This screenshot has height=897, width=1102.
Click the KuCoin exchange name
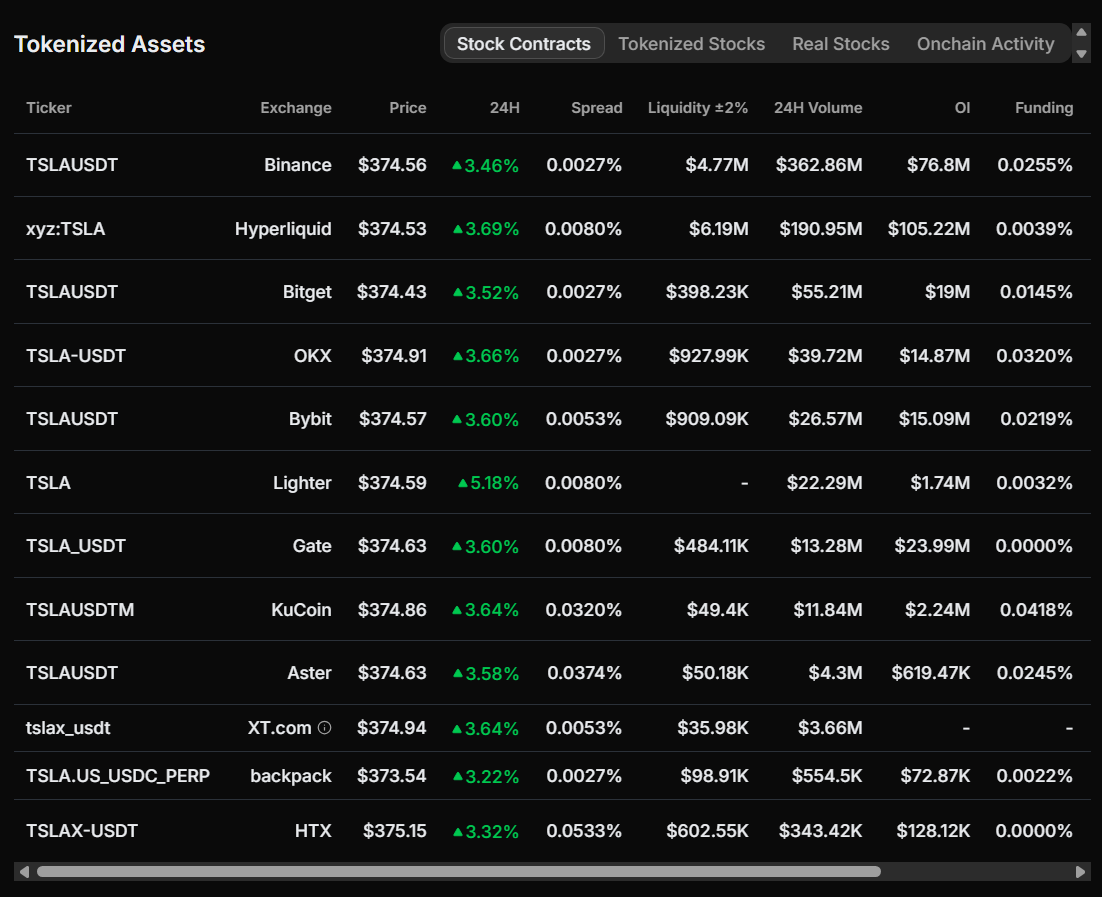point(302,609)
